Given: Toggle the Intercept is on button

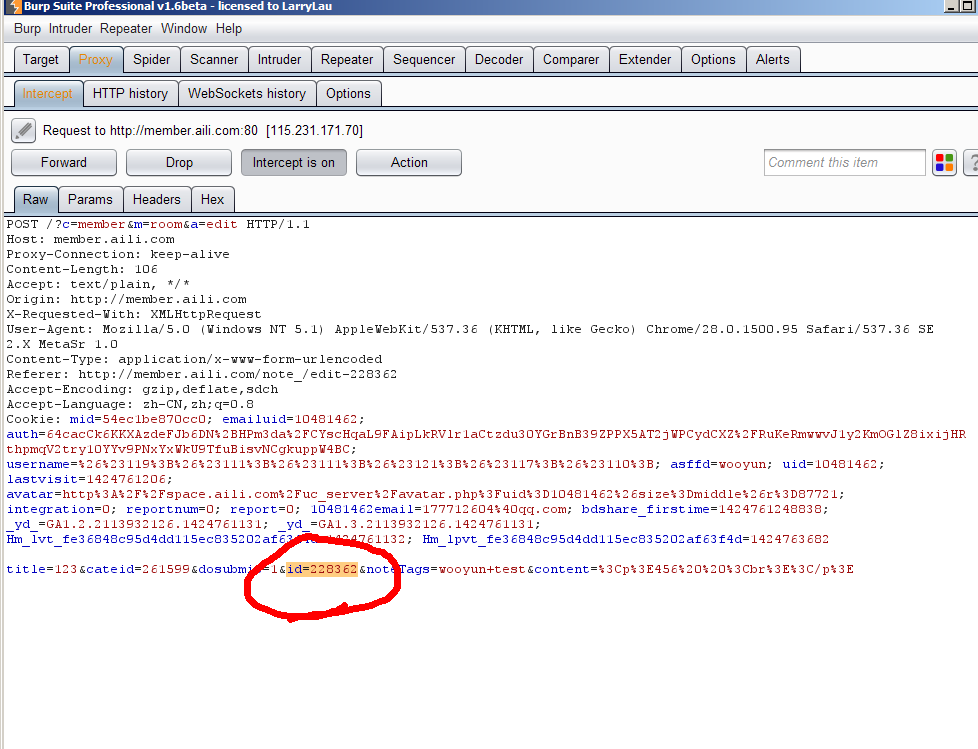Looking at the screenshot, I should pos(294,163).
